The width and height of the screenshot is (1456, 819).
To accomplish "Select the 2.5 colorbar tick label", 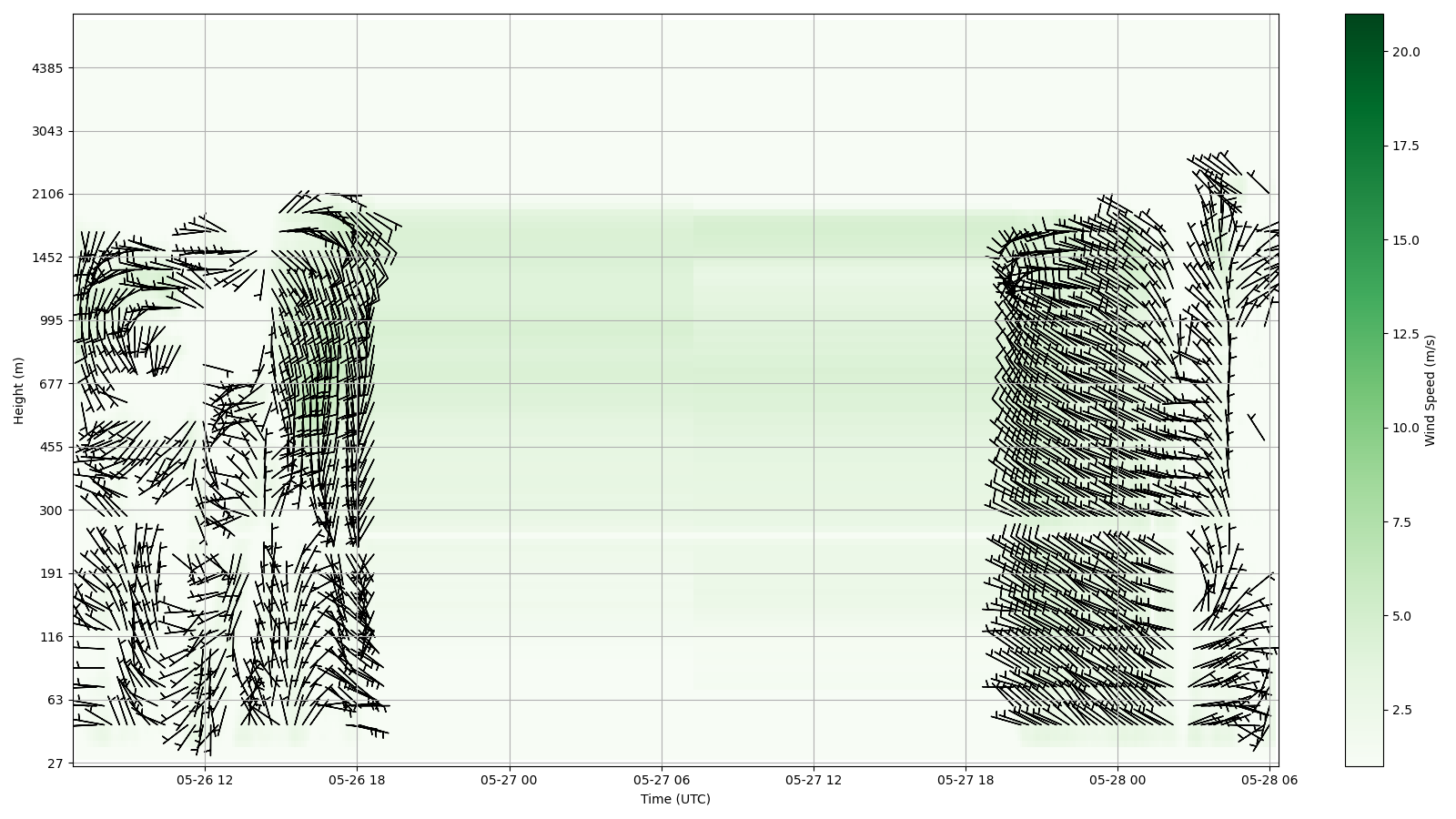I will (x=1401, y=710).
